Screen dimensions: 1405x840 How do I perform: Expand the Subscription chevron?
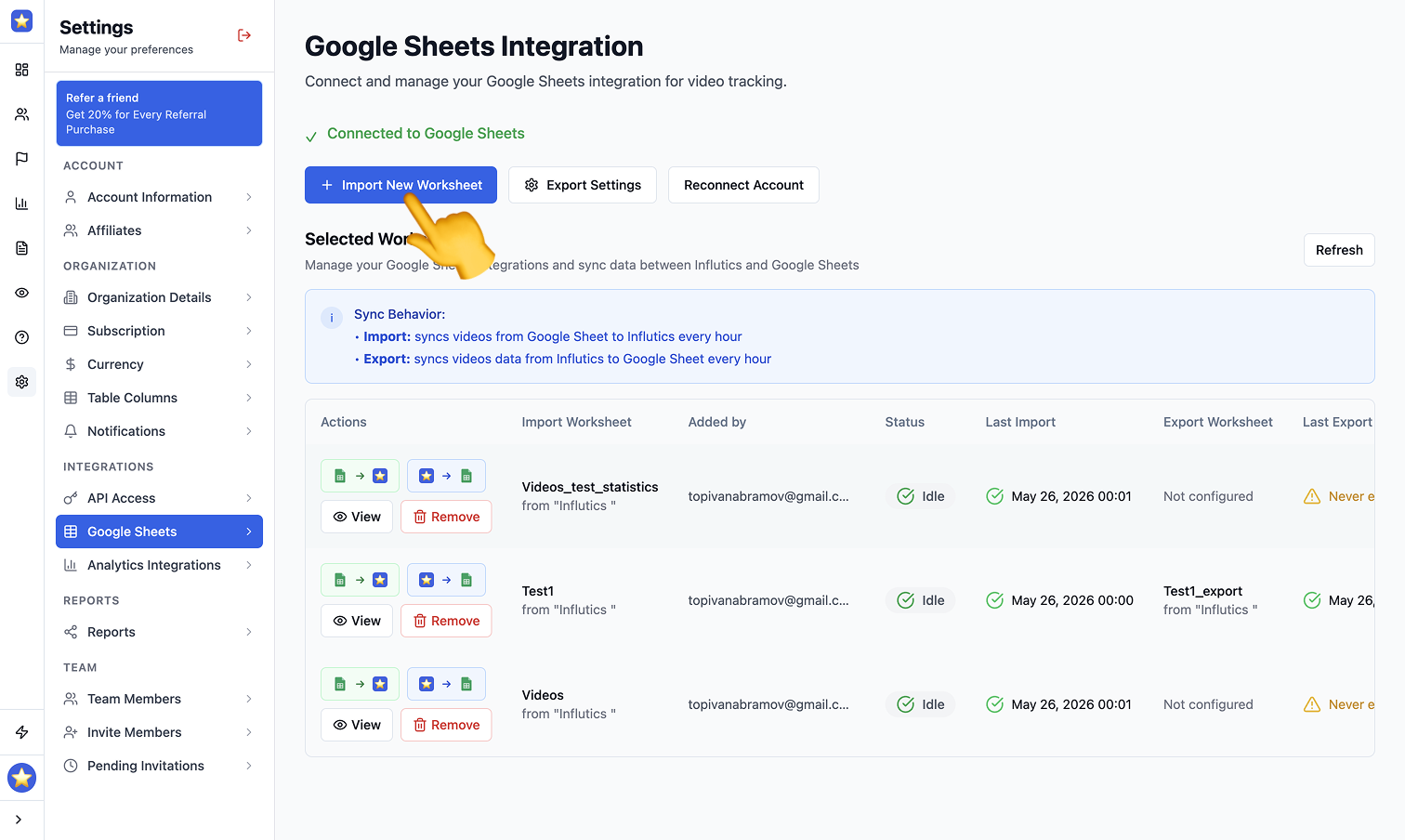point(249,331)
